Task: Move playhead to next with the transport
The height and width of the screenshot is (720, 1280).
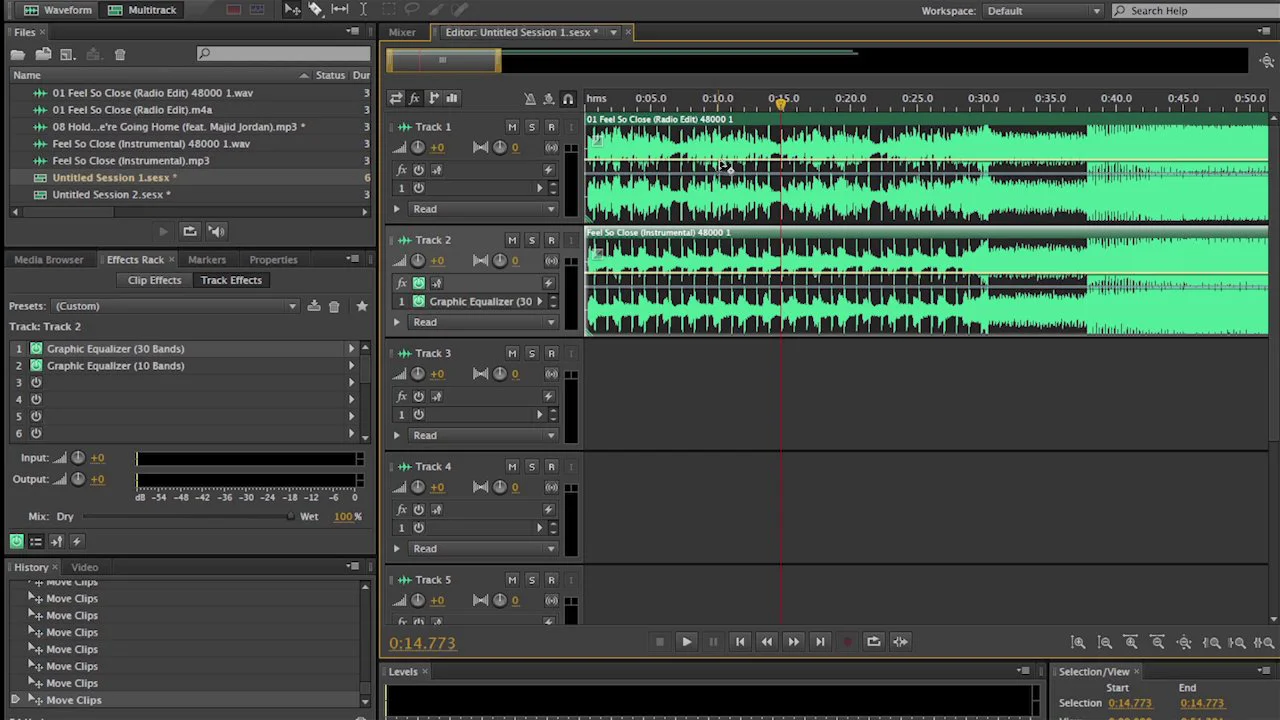Action: tap(820, 642)
